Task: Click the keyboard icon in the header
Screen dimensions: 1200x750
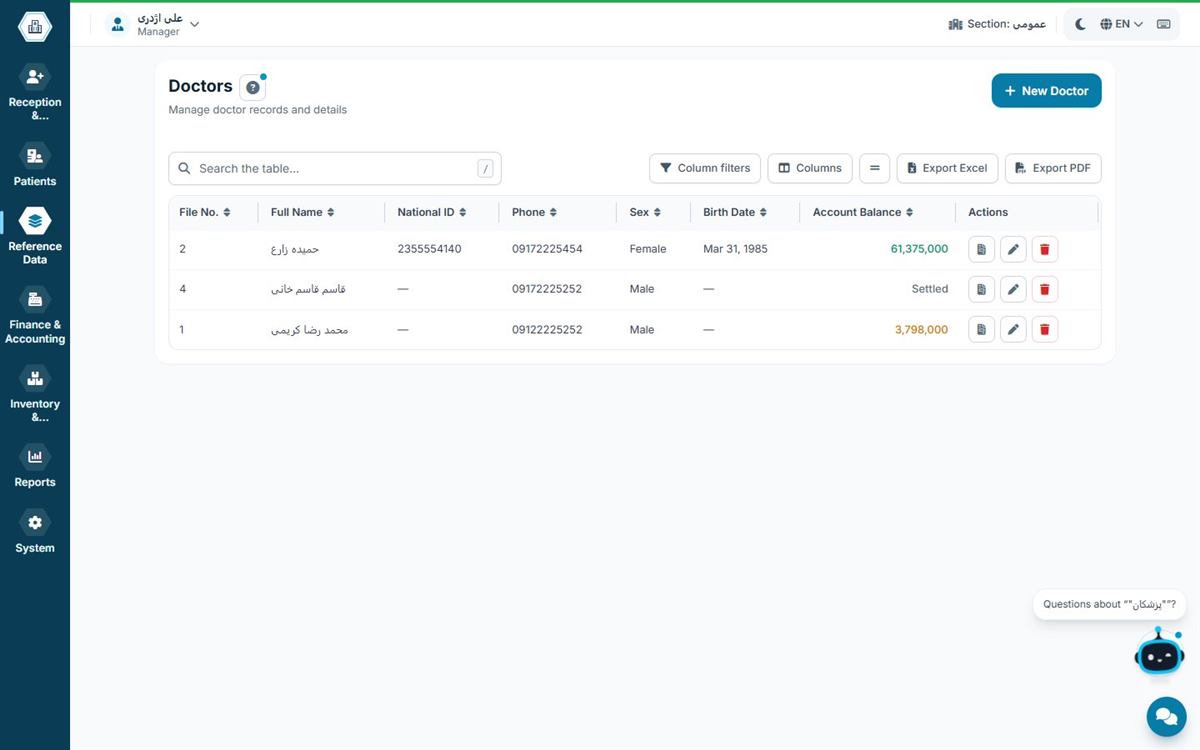Action: click(1164, 24)
